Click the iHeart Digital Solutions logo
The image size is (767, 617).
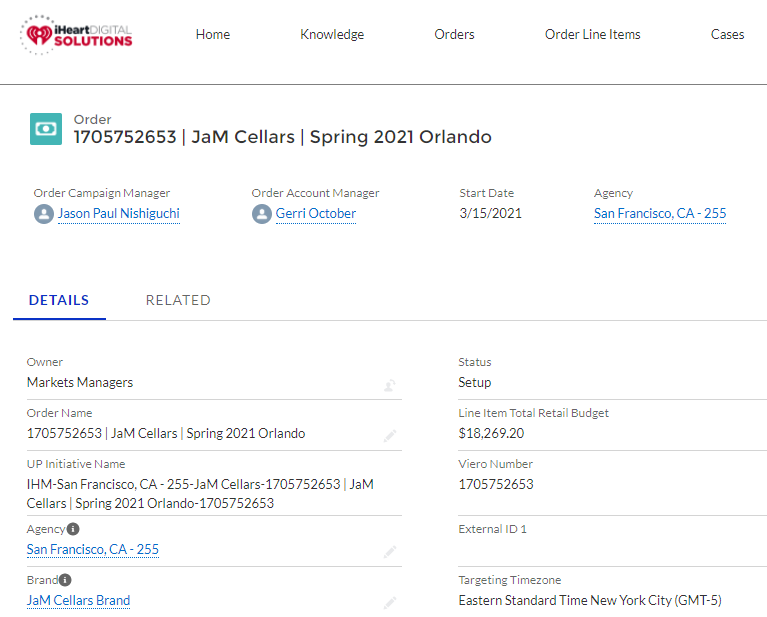[76, 35]
